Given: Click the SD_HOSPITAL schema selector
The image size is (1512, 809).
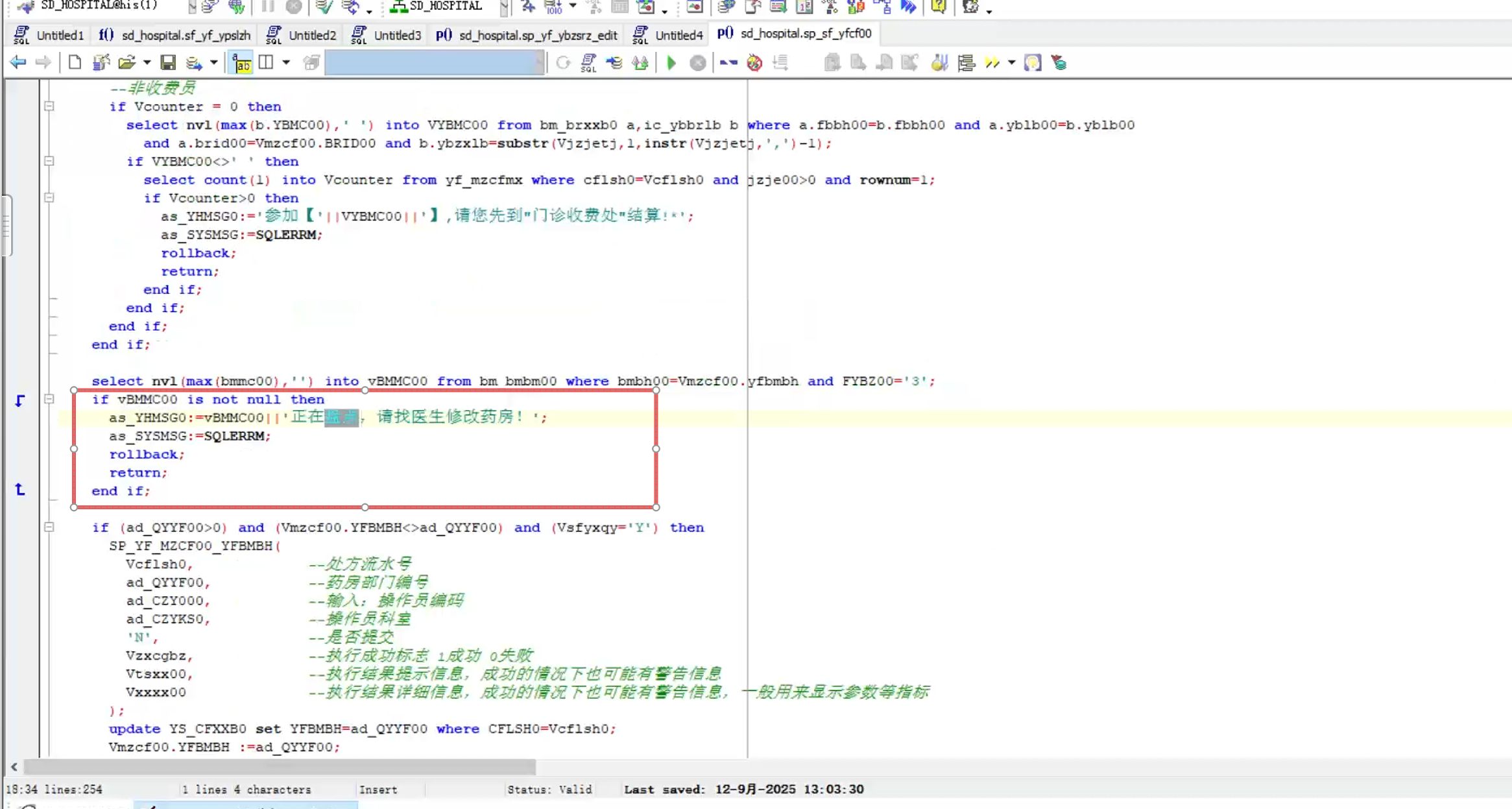Looking at the screenshot, I should coord(446,6).
